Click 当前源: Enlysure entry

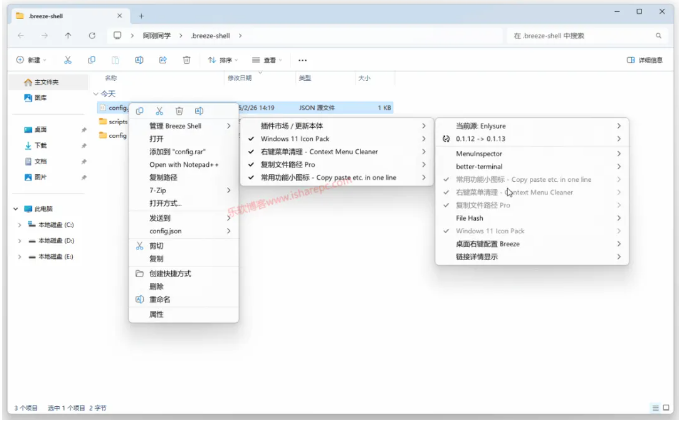tap(532, 126)
